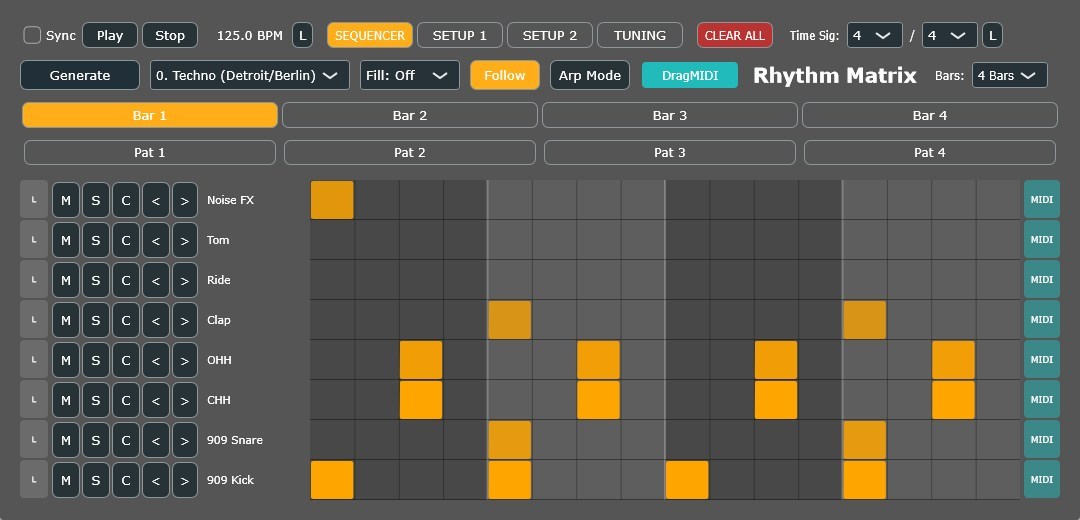Solo the 909 Kick track
Viewport: 1080px width, 520px height.
point(96,480)
